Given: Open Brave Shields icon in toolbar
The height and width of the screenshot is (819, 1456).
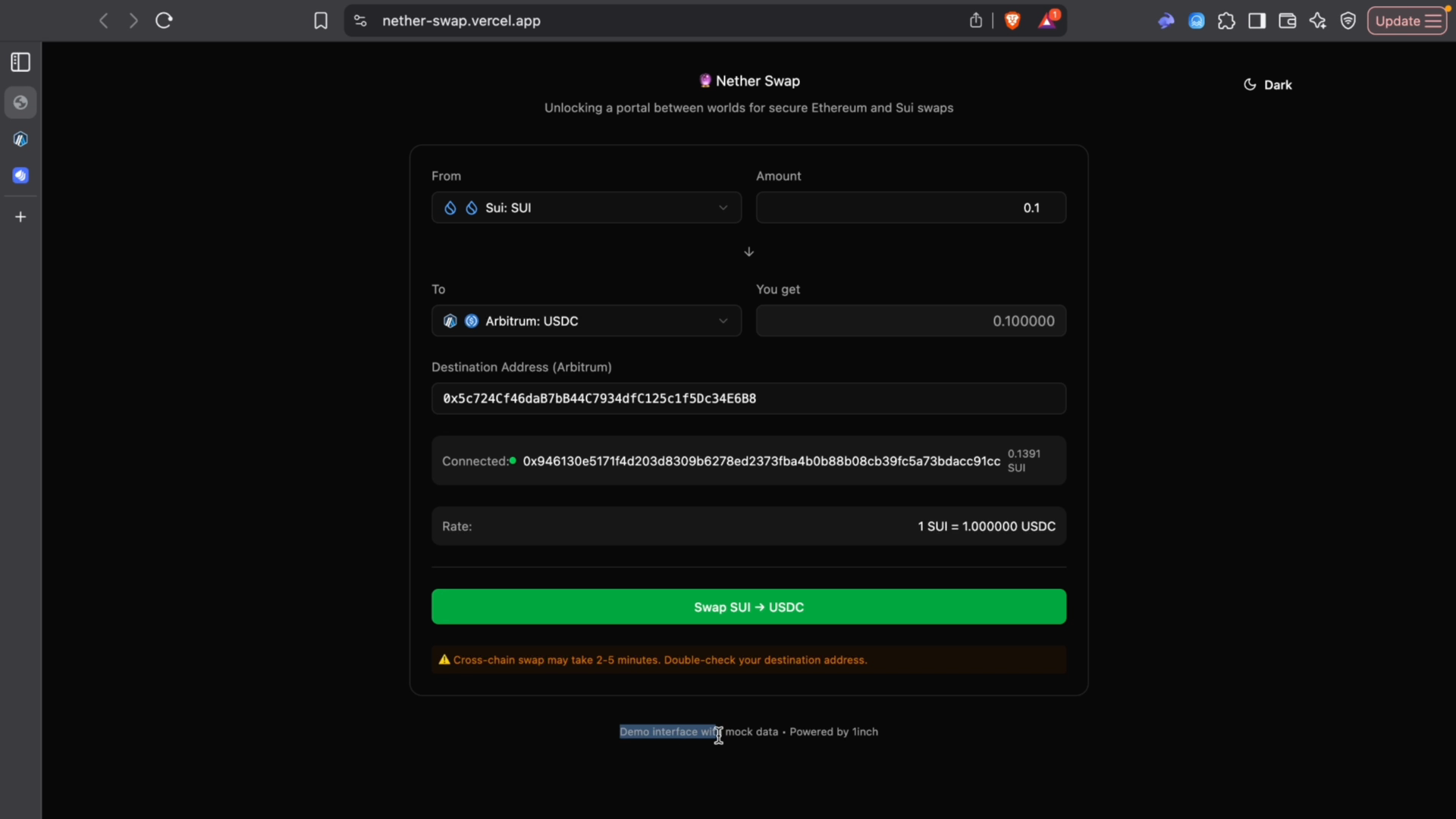Looking at the screenshot, I should coord(1014,20).
